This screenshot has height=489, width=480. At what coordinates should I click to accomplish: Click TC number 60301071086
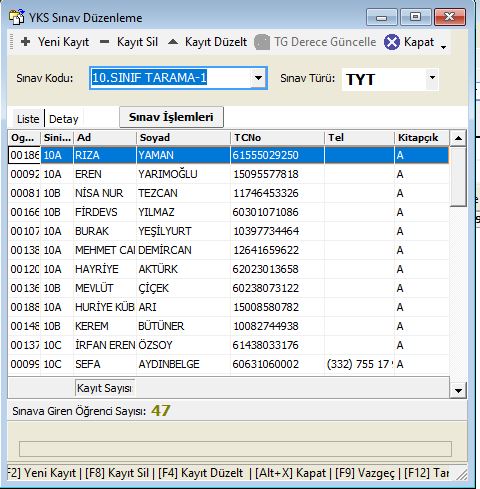(x=266, y=212)
